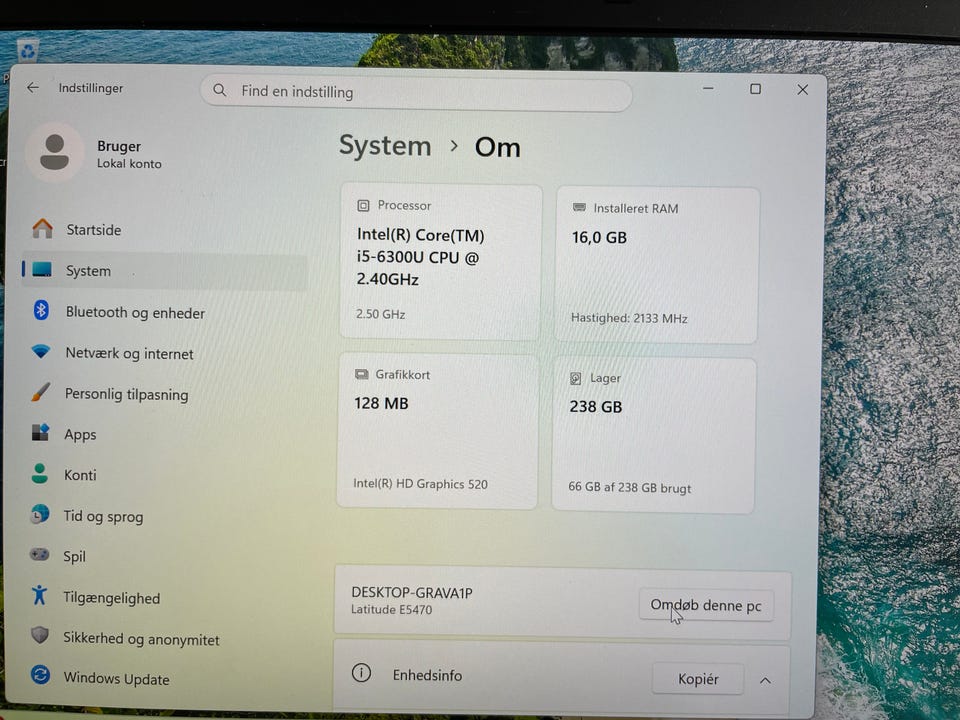
Task: Click the Enhedsinfo label
Action: [427, 675]
